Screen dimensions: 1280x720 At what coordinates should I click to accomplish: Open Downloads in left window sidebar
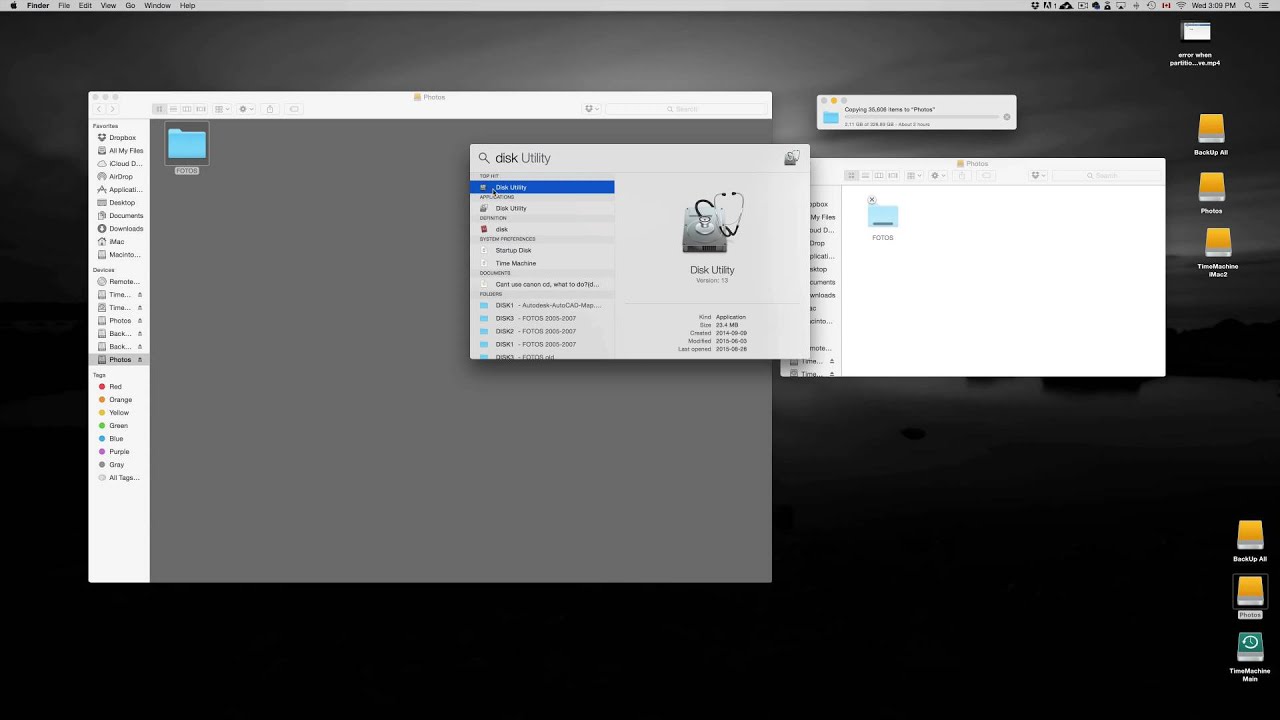119,229
